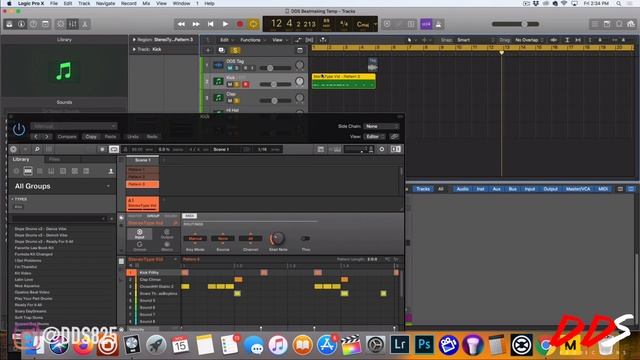Select the Groups browser type icon
The width and height of the screenshot is (640, 360).
28,171
